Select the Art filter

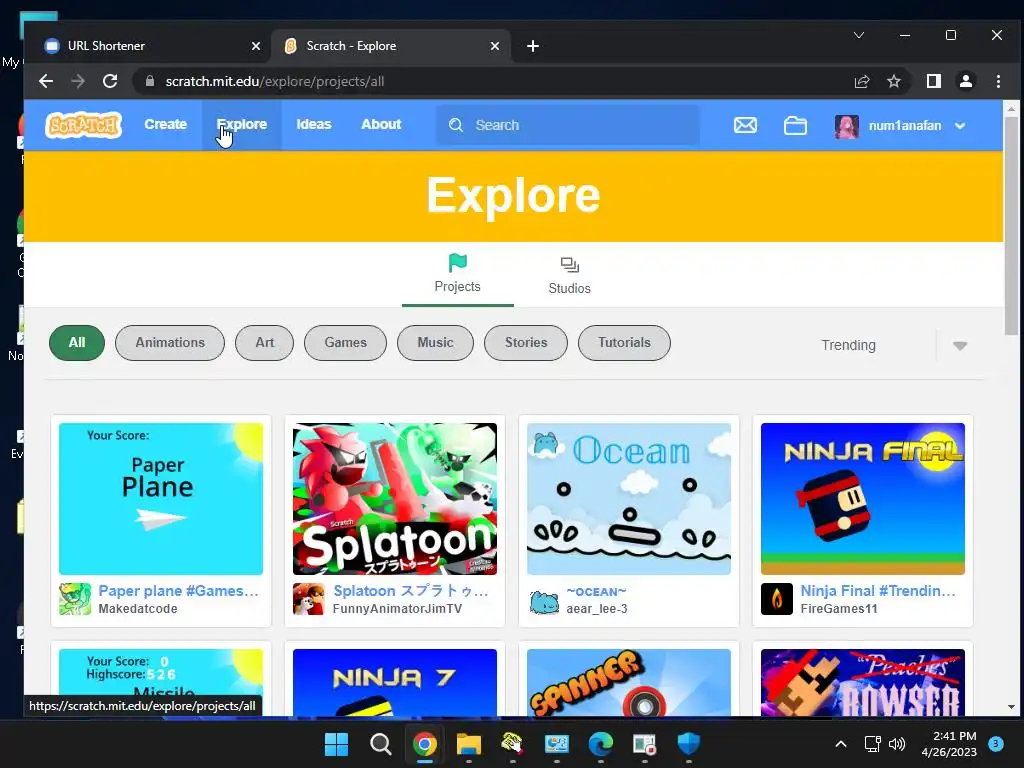point(264,343)
